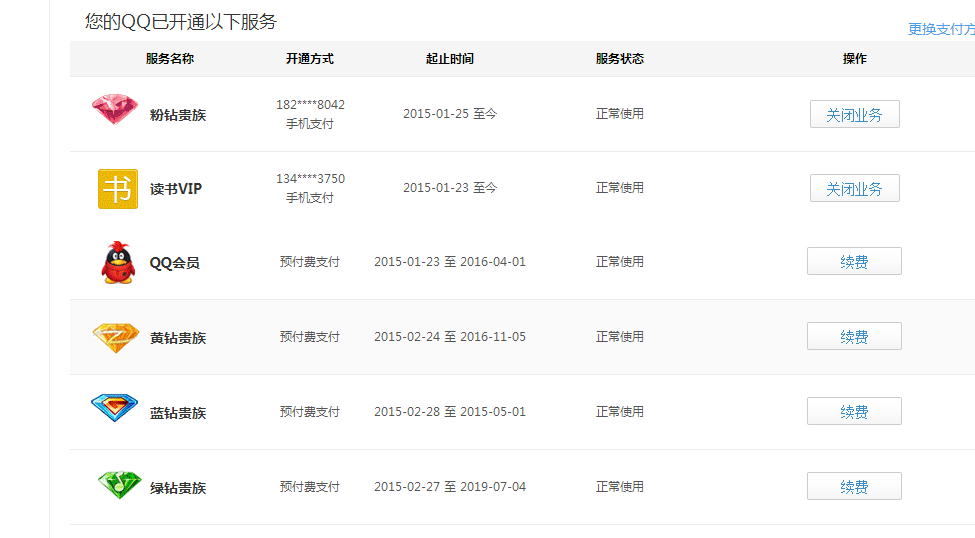The height and width of the screenshot is (538, 975).
Task: Select the 粉钻贵族 service name
Action: point(178,115)
